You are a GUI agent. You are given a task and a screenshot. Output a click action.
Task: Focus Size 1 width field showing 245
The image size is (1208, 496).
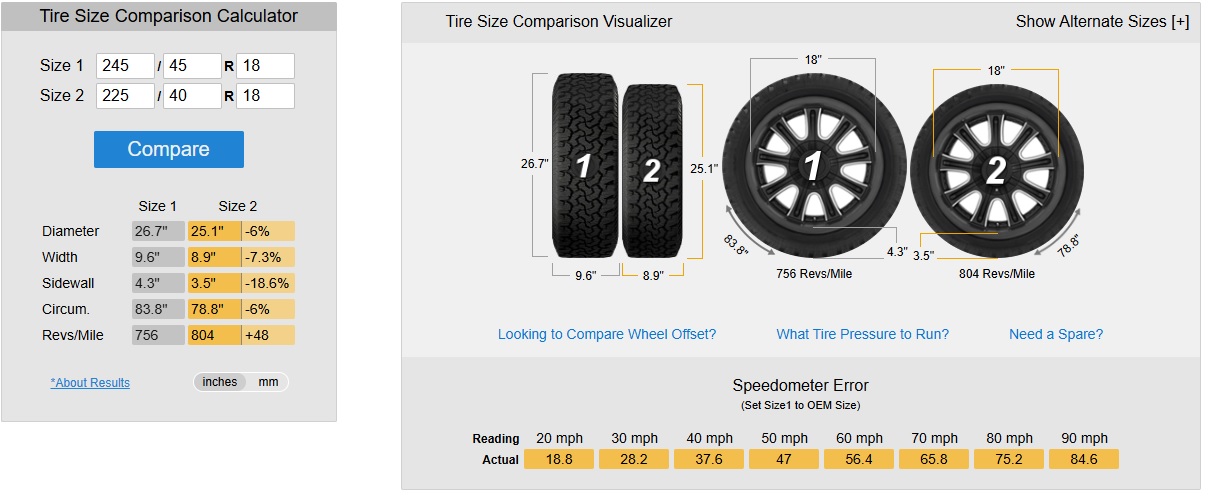pos(126,66)
